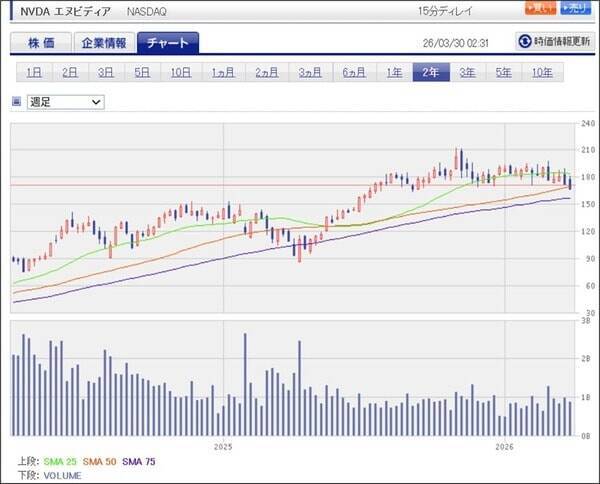Show the 10年 chart range
Screen dimensions: 600x484
point(541,72)
